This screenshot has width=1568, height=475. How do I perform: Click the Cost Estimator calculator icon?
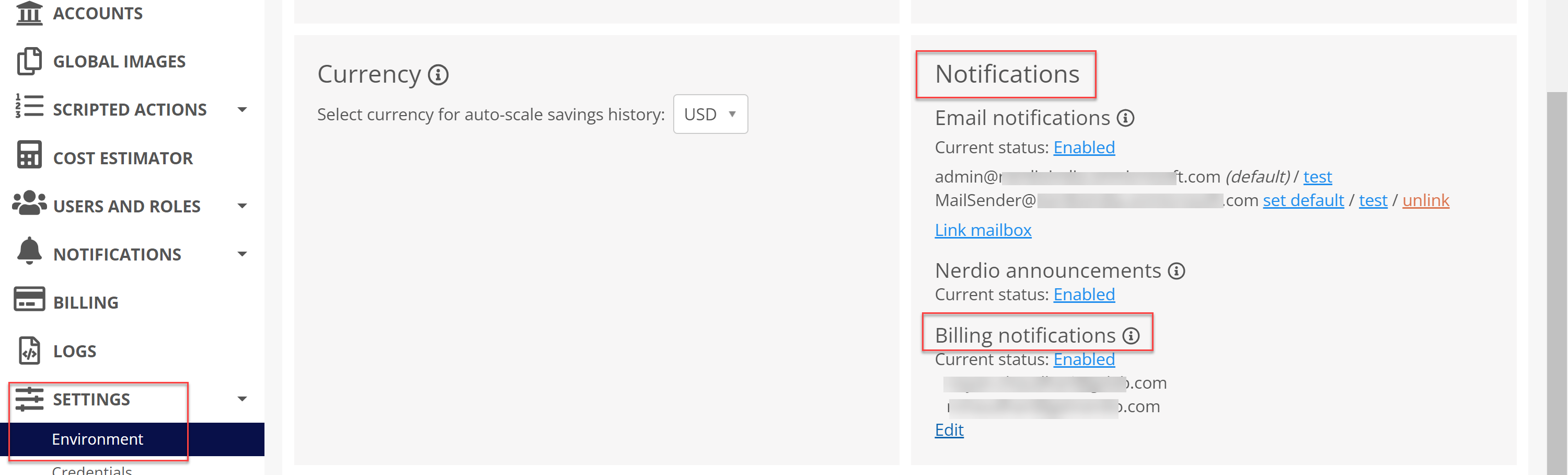[29, 155]
